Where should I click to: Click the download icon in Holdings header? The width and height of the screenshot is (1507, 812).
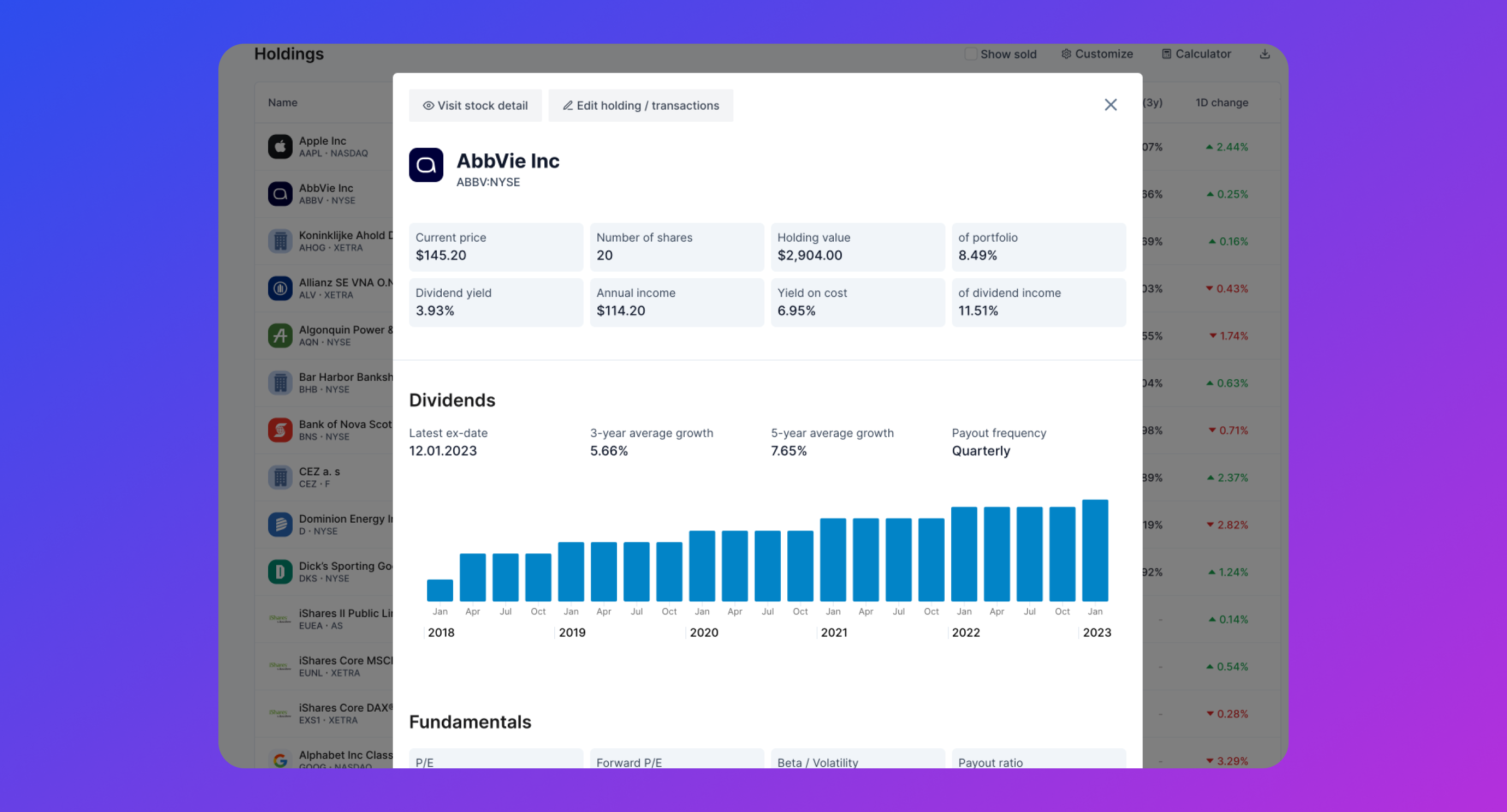(1264, 54)
